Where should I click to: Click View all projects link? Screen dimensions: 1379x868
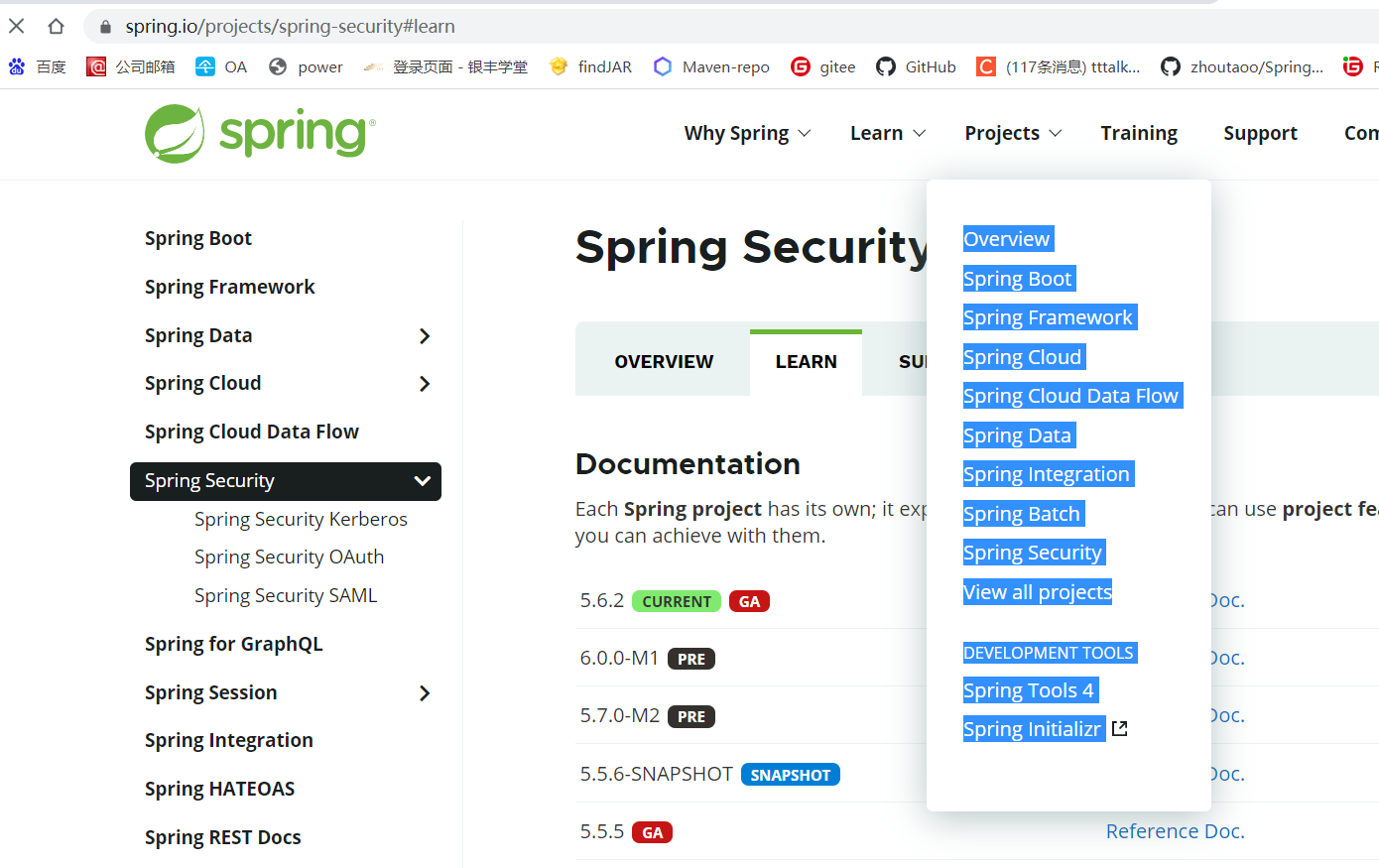[x=1038, y=592]
